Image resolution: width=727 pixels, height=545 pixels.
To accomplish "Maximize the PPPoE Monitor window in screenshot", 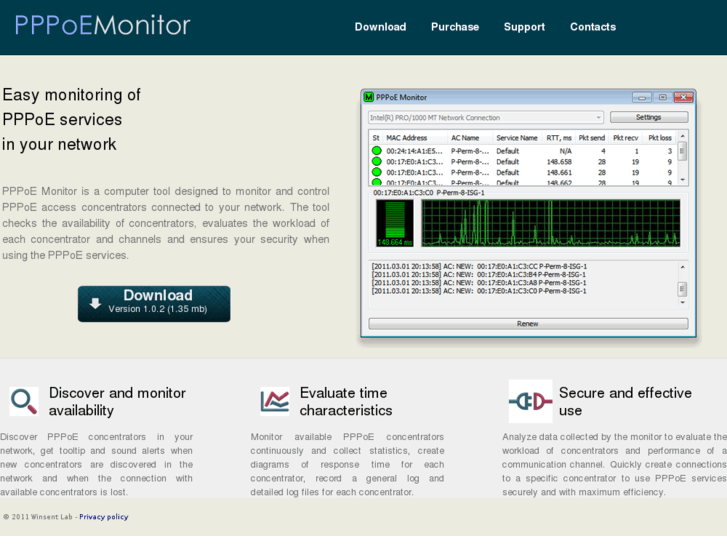I will pos(663,97).
